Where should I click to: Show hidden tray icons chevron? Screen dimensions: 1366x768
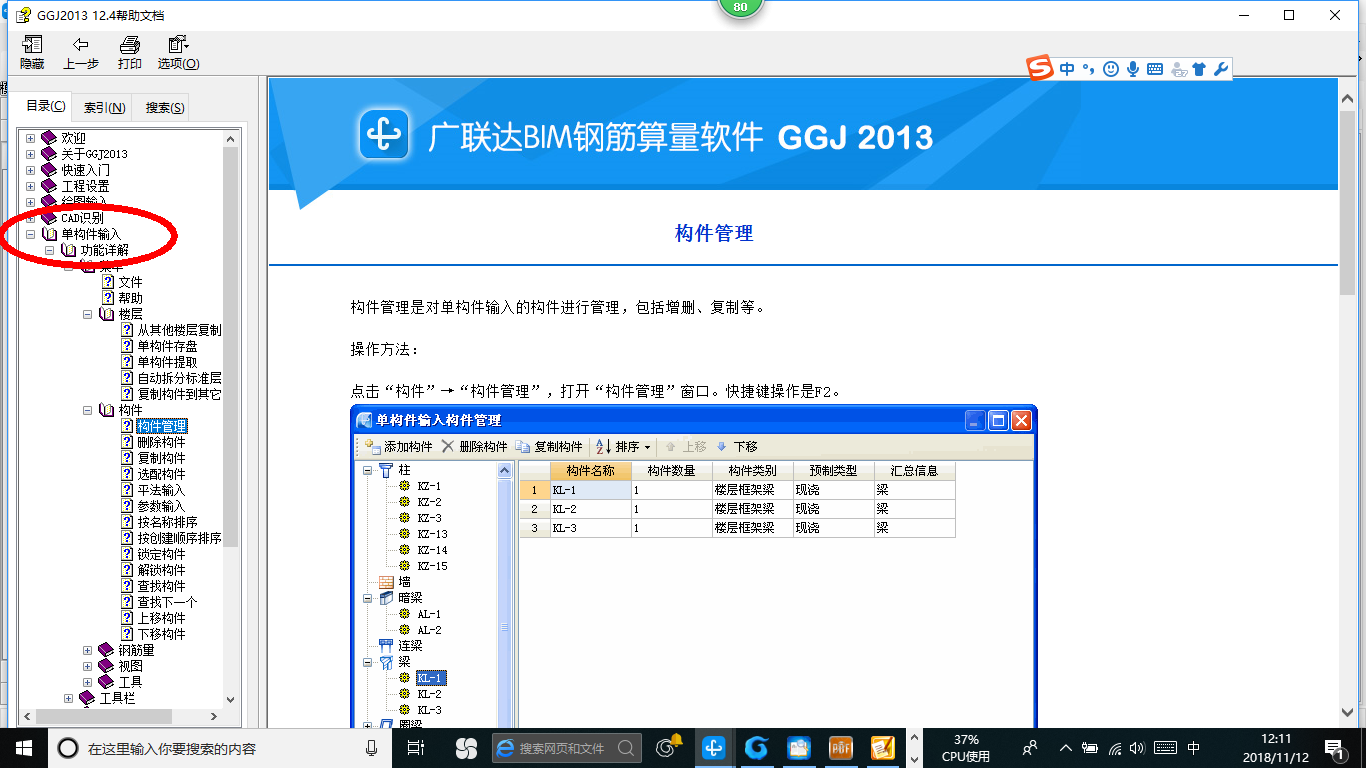tap(1065, 748)
